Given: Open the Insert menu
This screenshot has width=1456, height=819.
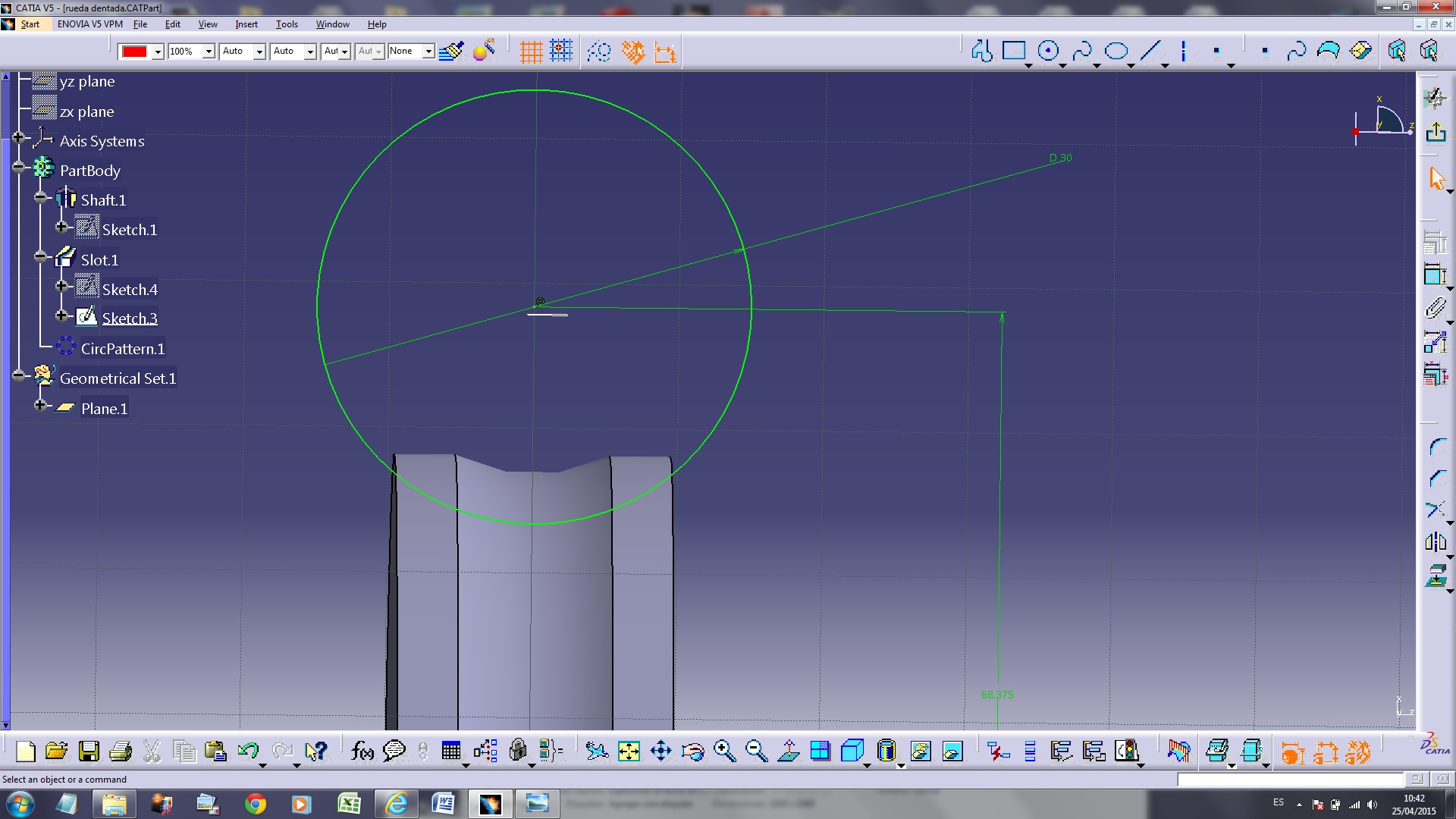Looking at the screenshot, I should [246, 24].
